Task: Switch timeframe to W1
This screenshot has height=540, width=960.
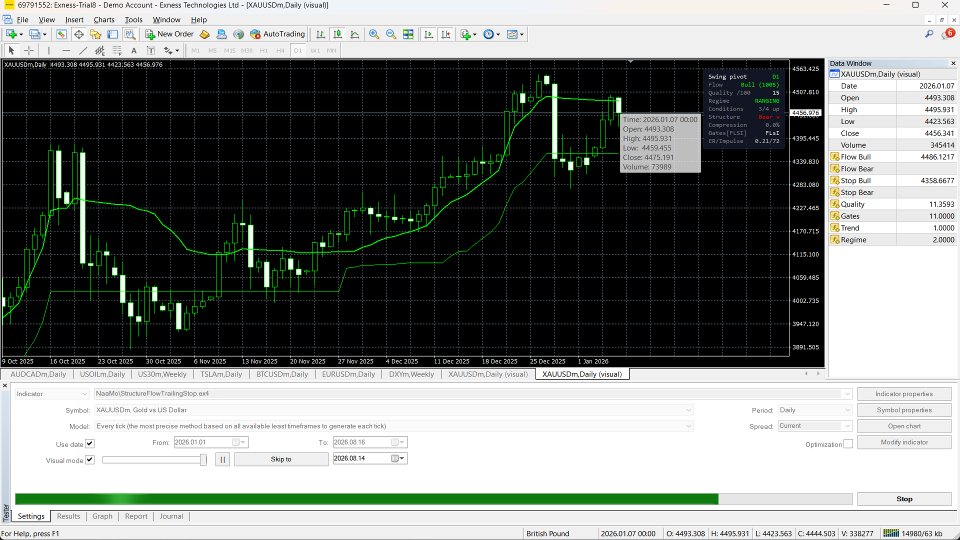Action: coord(315,50)
